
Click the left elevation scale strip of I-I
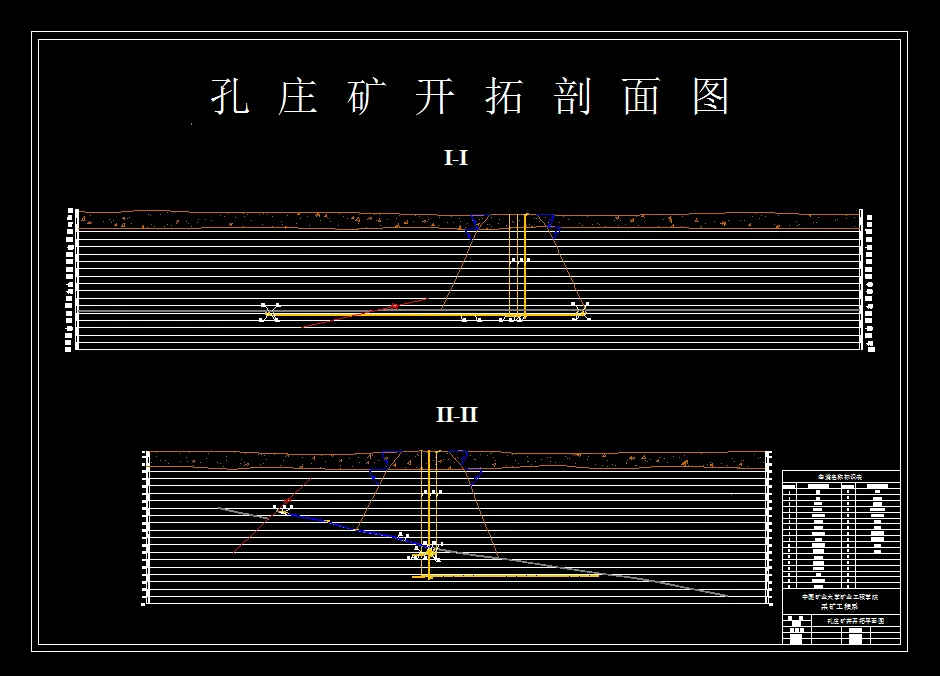pos(69,275)
